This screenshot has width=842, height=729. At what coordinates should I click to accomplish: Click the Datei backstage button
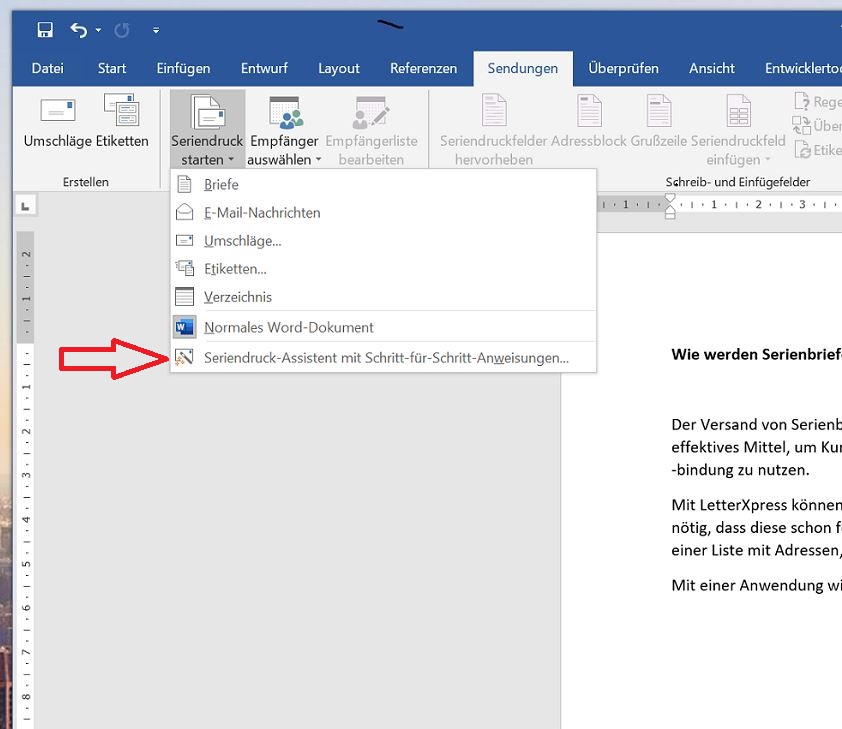tap(47, 68)
